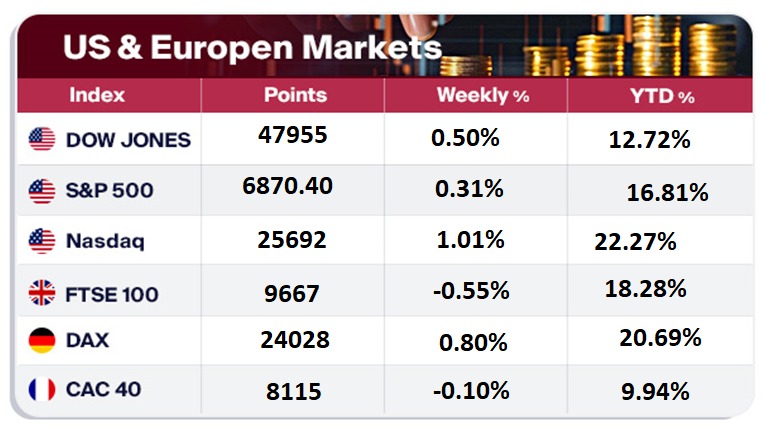Click the German flag beside DAX
Screen dimensions: 767x427
(42, 341)
